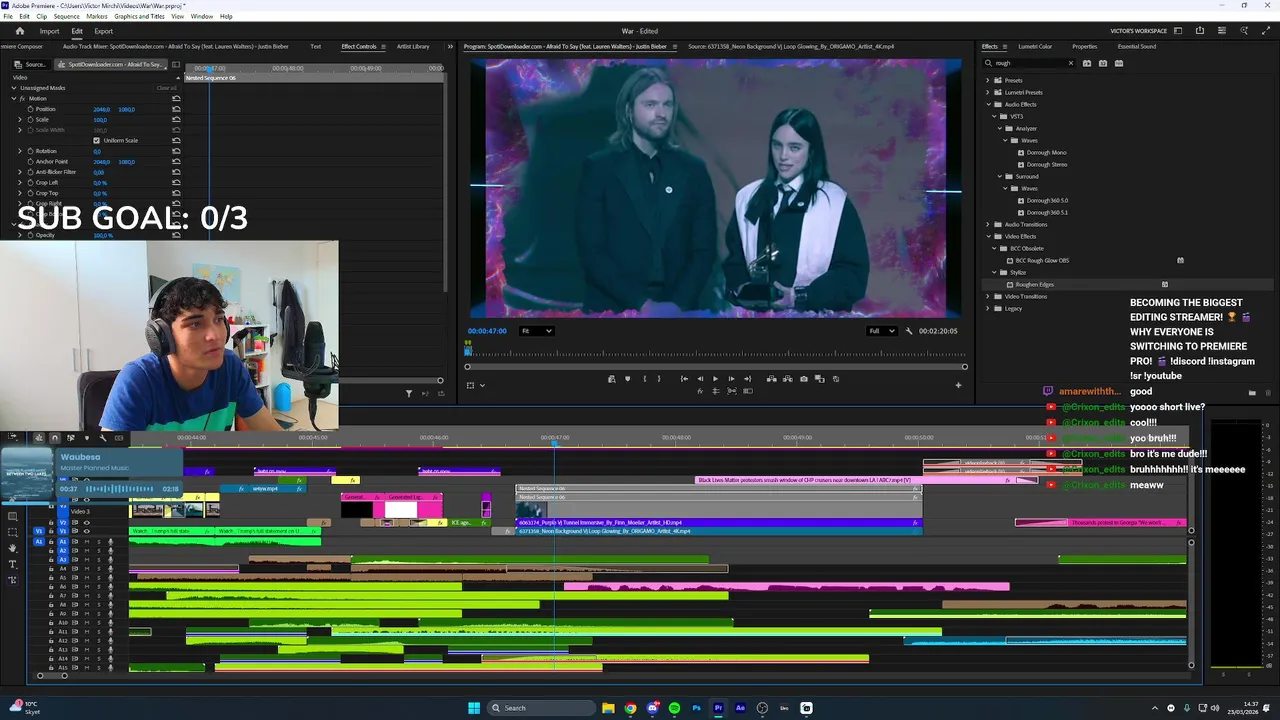Viewport: 1280px width, 720px height.
Task: Step forward one frame in Program monitor
Action: tap(731, 379)
